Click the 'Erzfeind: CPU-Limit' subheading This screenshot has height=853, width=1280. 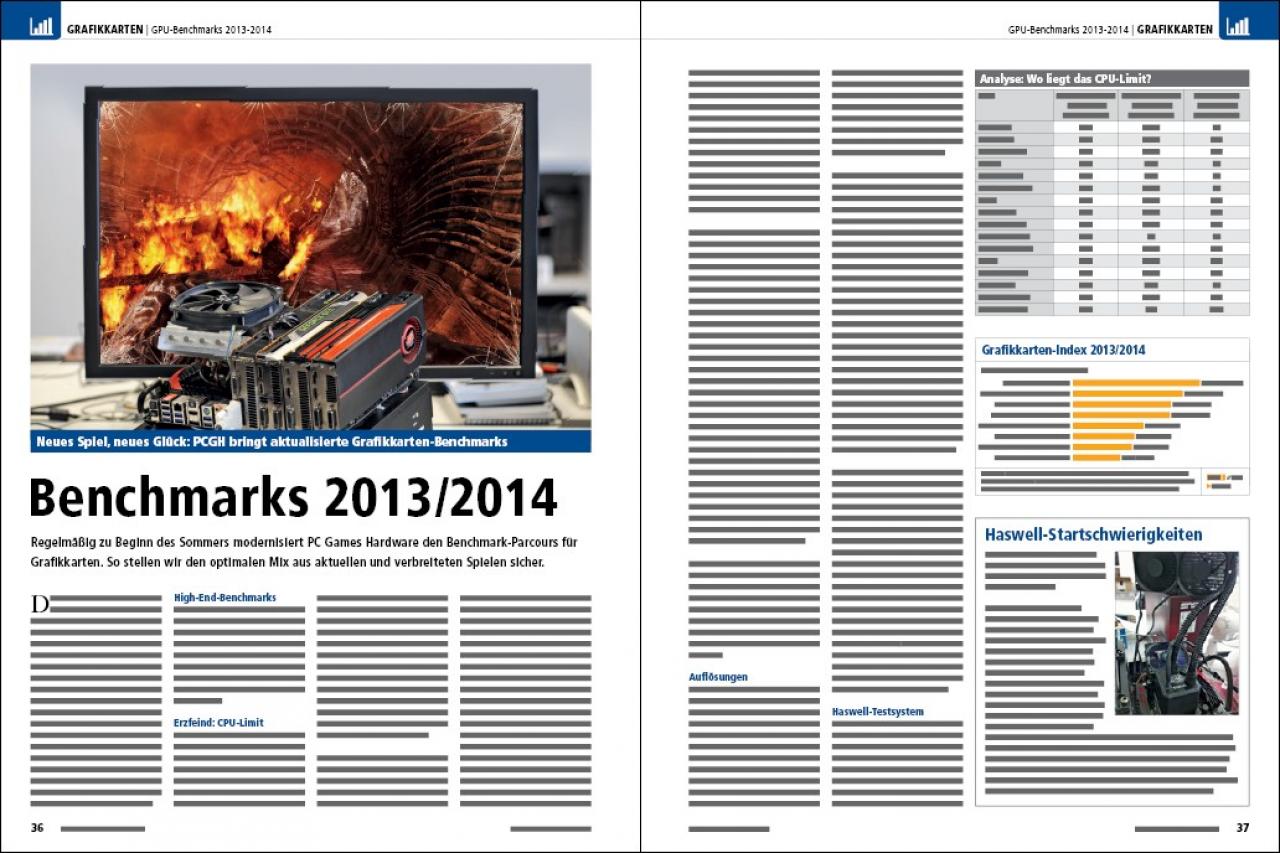point(219,722)
